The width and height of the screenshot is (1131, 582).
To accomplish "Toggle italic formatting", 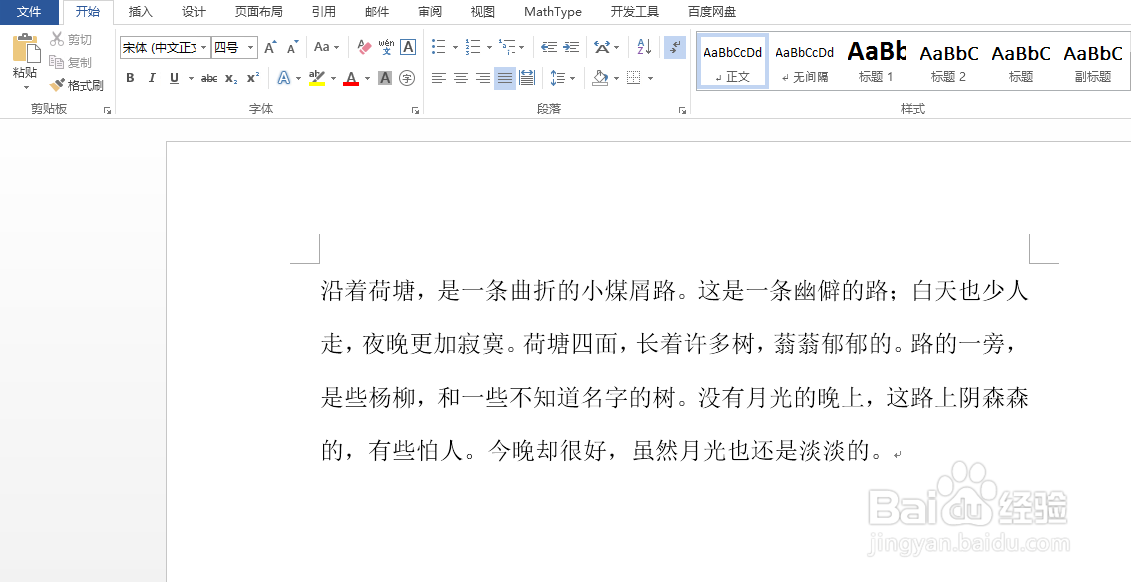I will (151, 78).
